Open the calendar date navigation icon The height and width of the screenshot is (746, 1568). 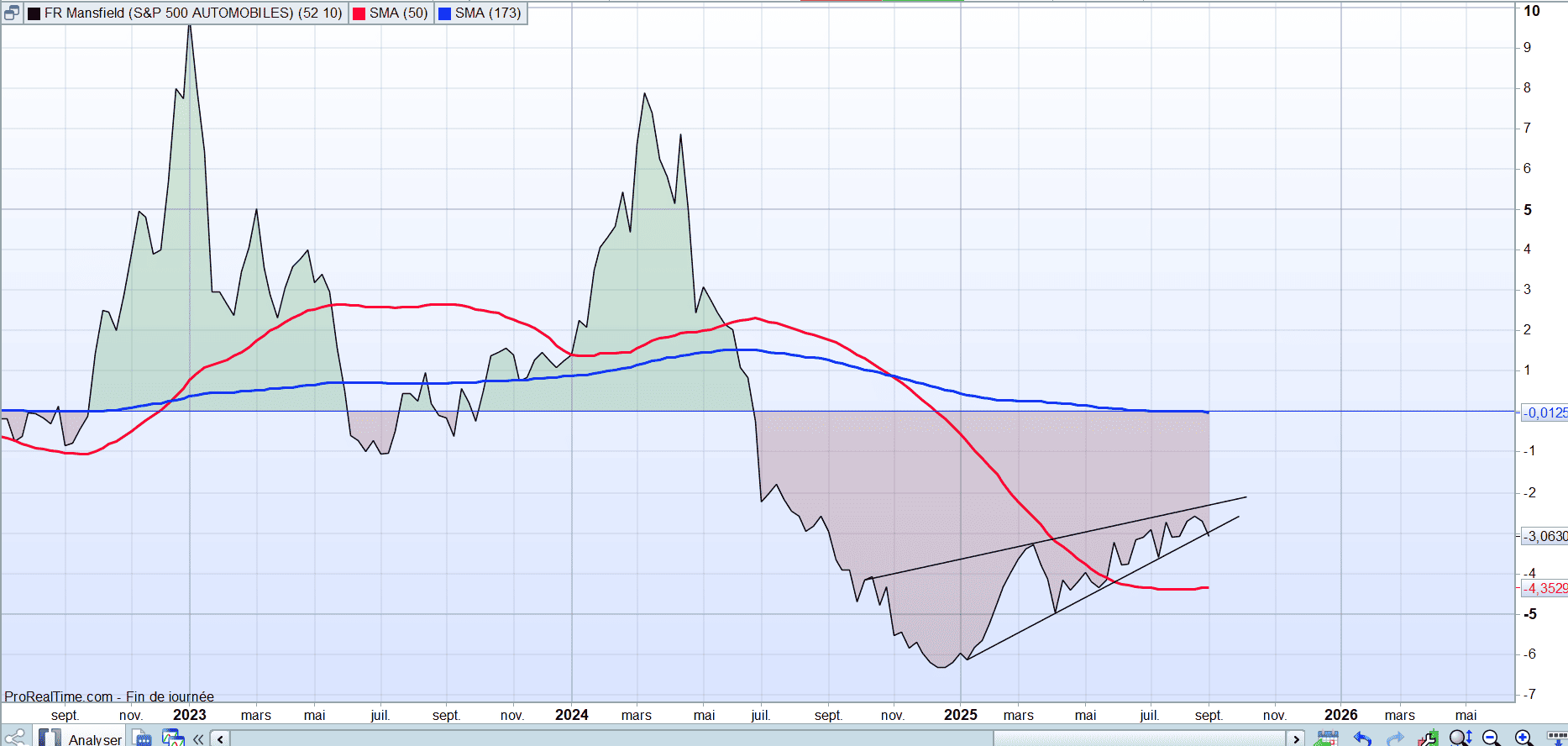tap(1327, 738)
